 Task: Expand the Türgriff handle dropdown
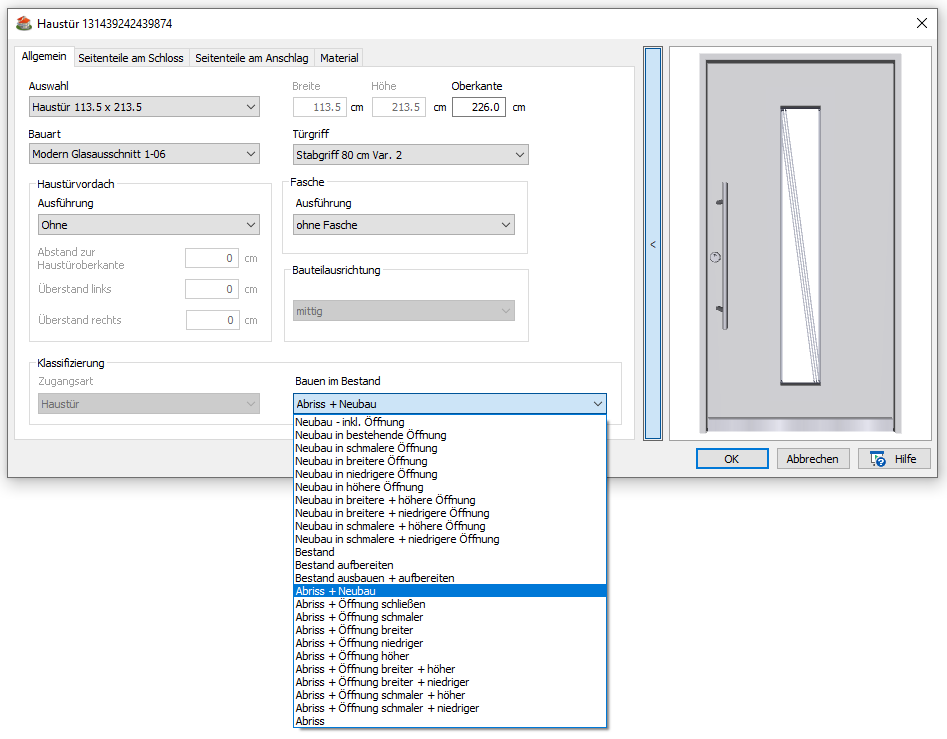click(410, 154)
